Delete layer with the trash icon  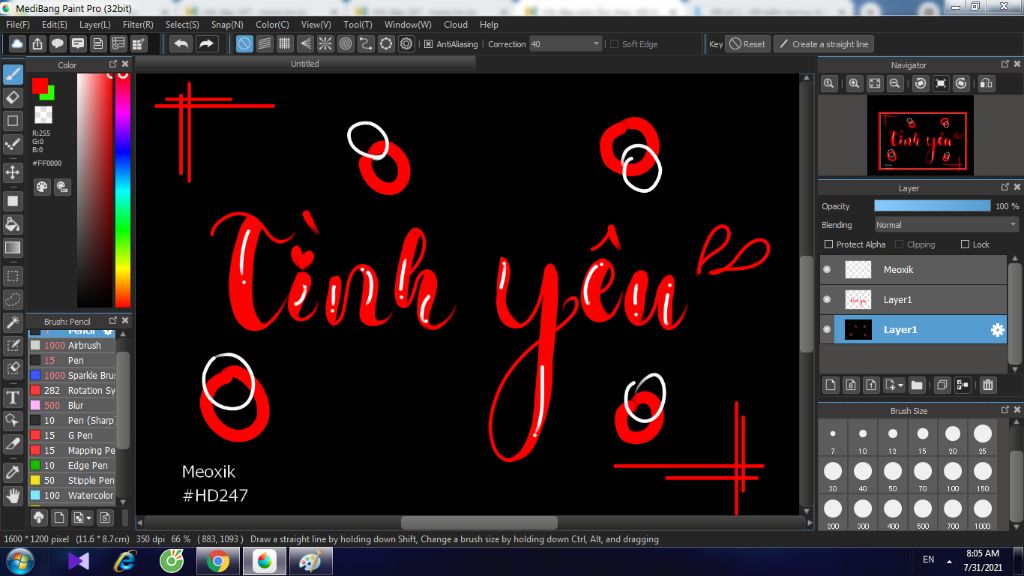[988, 385]
